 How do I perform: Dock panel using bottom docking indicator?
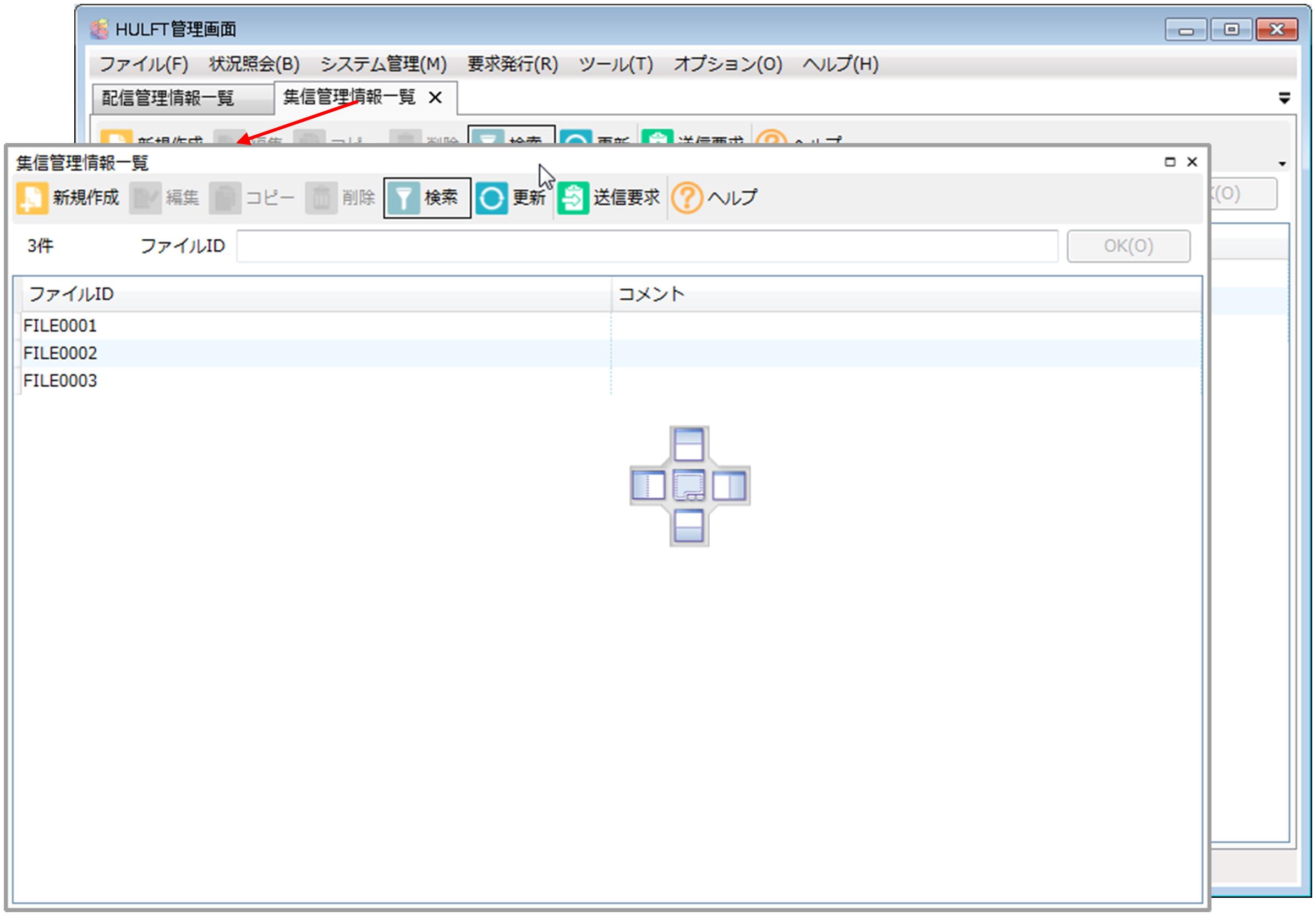[x=688, y=526]
